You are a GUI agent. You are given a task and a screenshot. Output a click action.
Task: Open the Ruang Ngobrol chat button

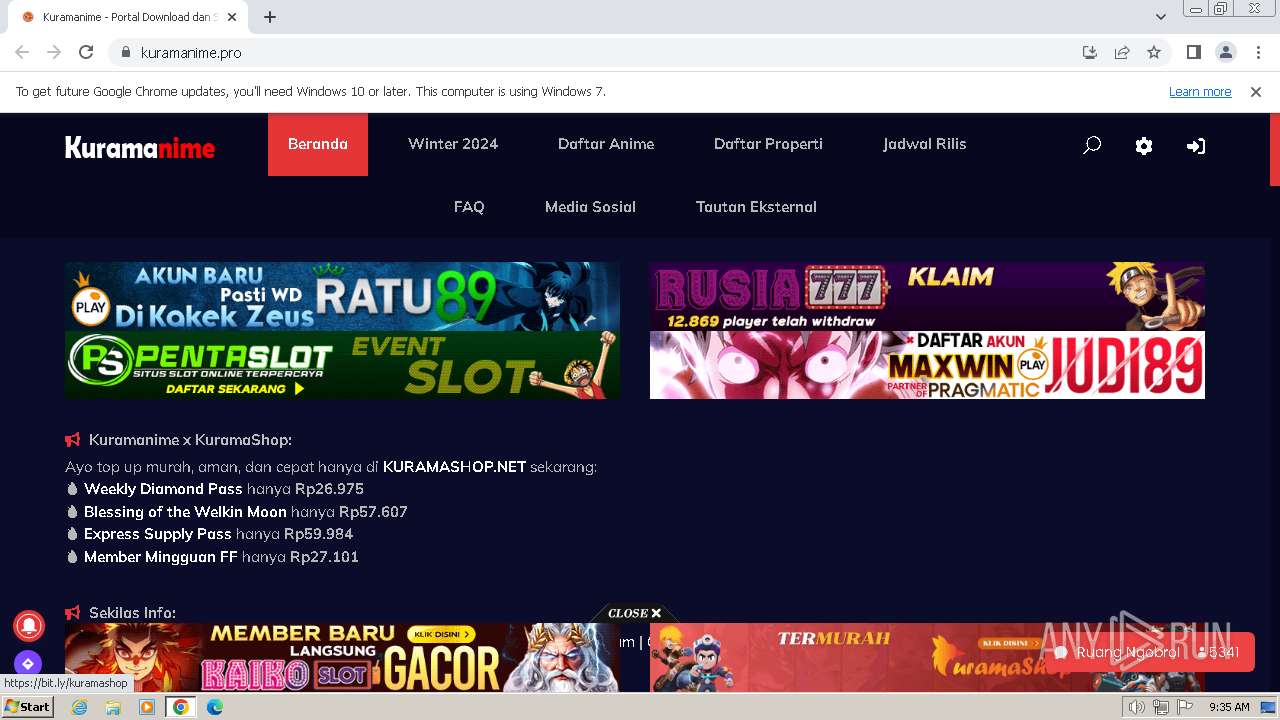click(1149, 652)
